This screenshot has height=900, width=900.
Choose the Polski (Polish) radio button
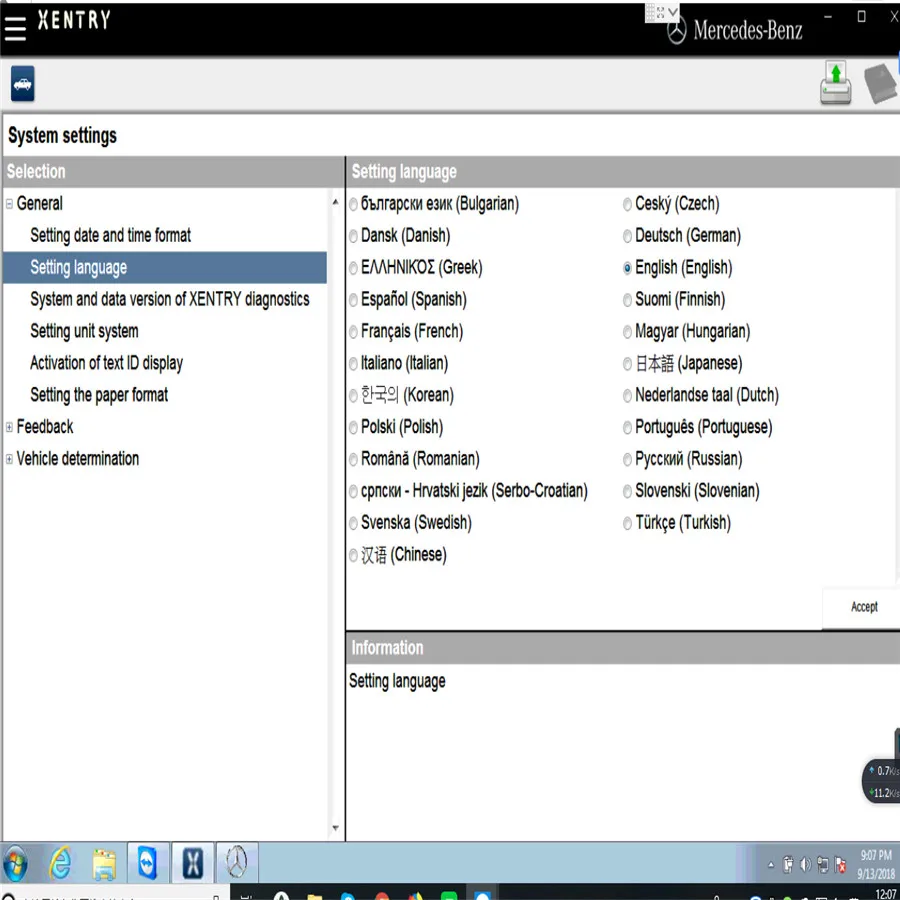(x=354, y=428)
